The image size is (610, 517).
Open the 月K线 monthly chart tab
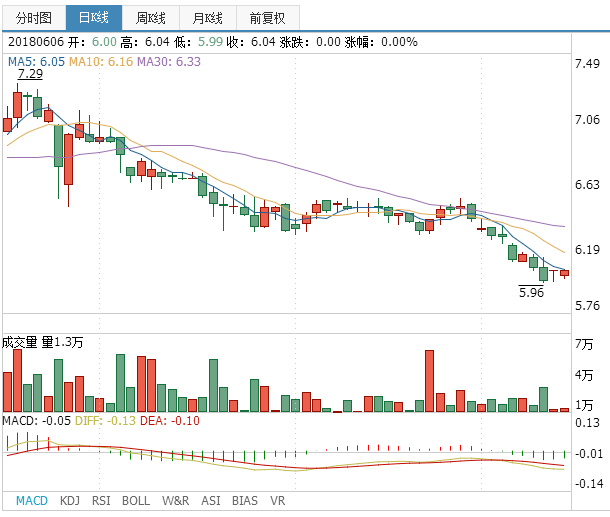(208, 18)
